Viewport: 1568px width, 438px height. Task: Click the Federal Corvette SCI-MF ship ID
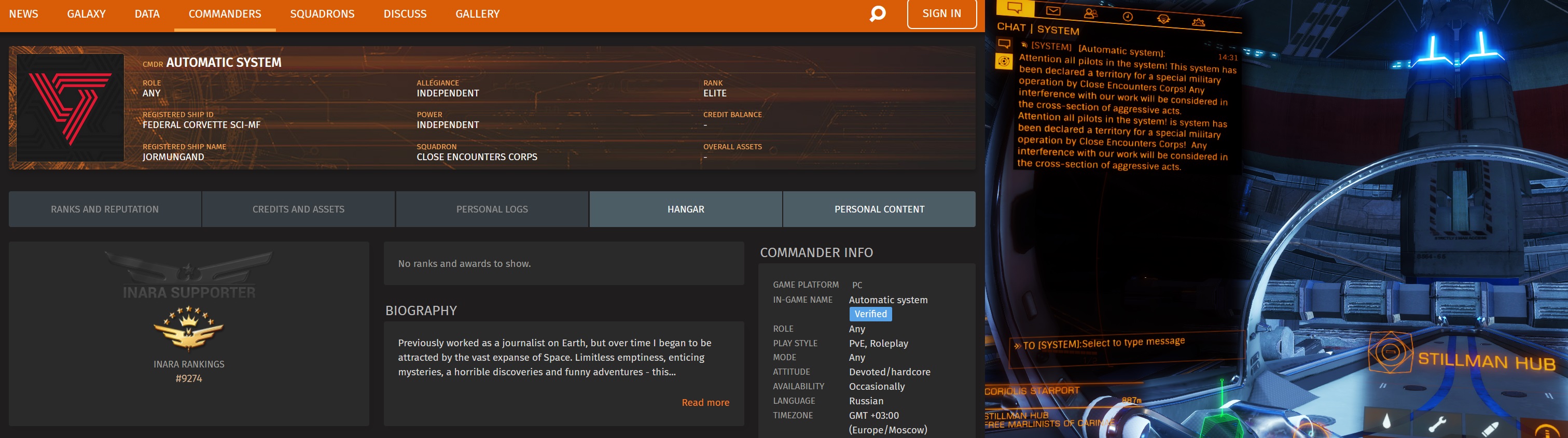(201, 125)
